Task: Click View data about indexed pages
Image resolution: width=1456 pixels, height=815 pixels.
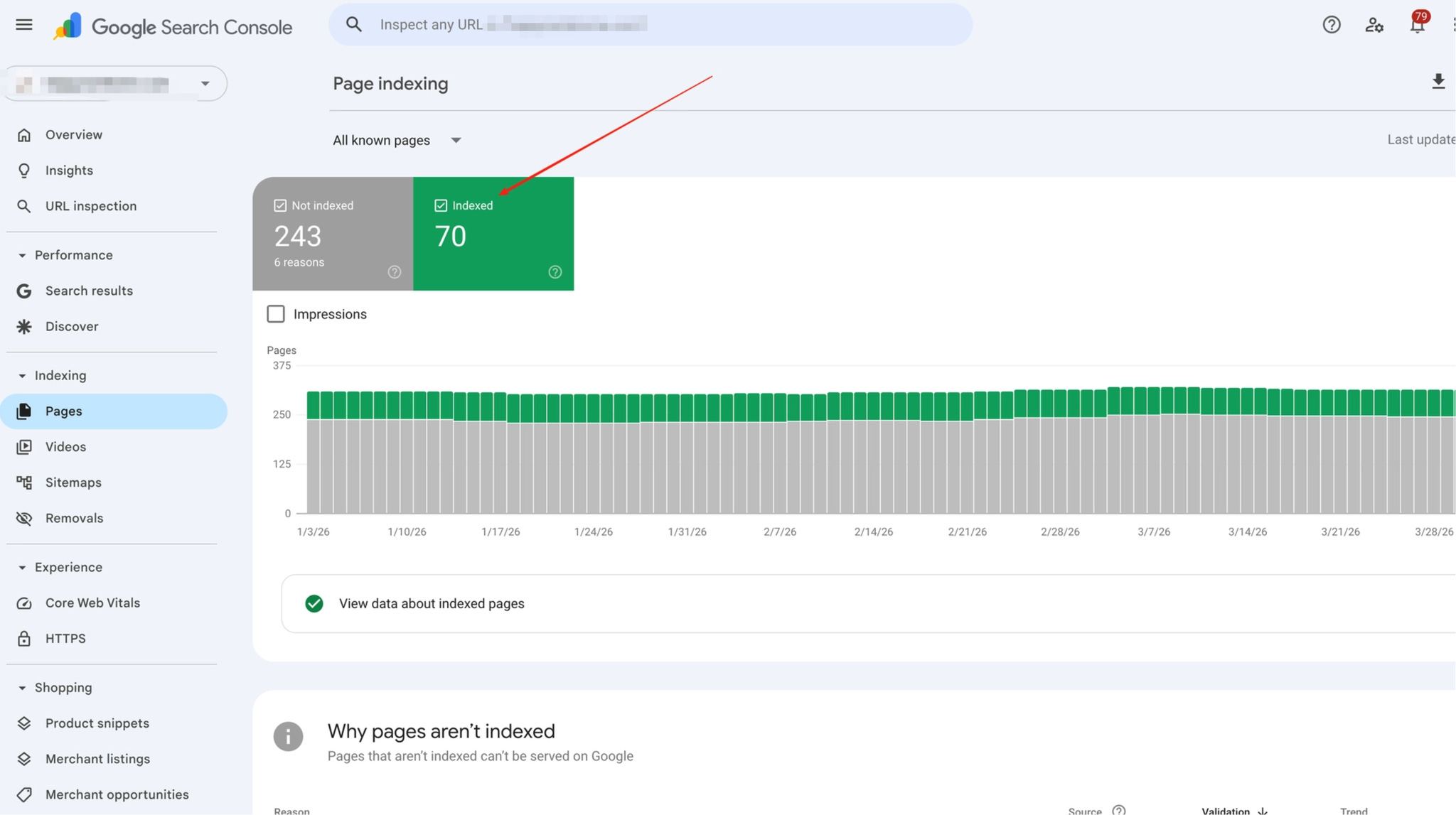Action: click(432, 603)
